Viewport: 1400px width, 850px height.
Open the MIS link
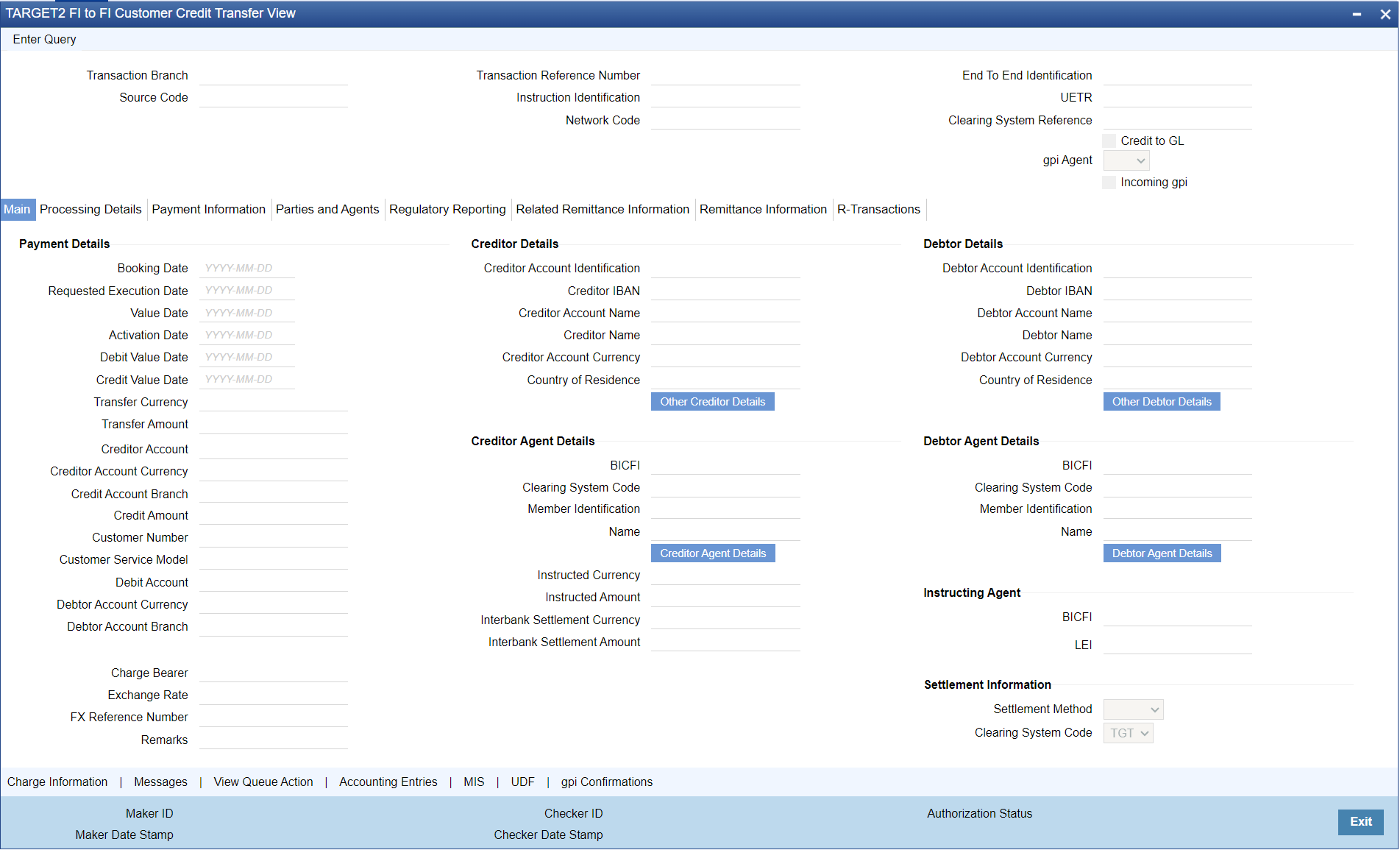pos(474,782)
